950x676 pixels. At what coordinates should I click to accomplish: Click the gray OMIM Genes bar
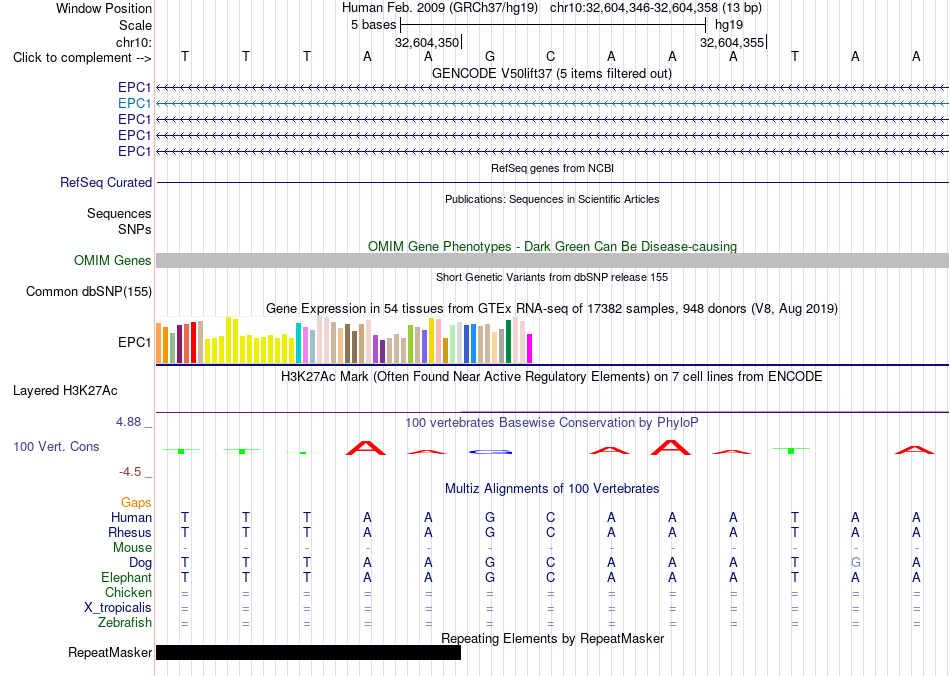553,260
